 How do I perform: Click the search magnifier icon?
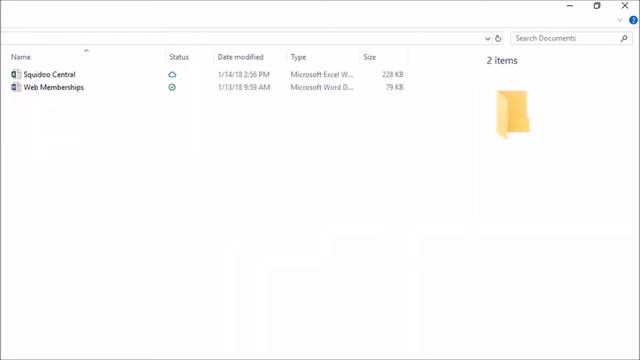pos(624,38)
